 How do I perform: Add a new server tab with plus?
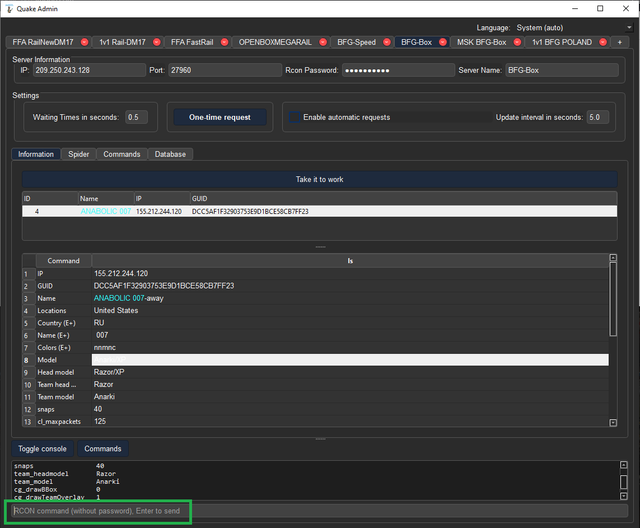click(x=620, y=42)
